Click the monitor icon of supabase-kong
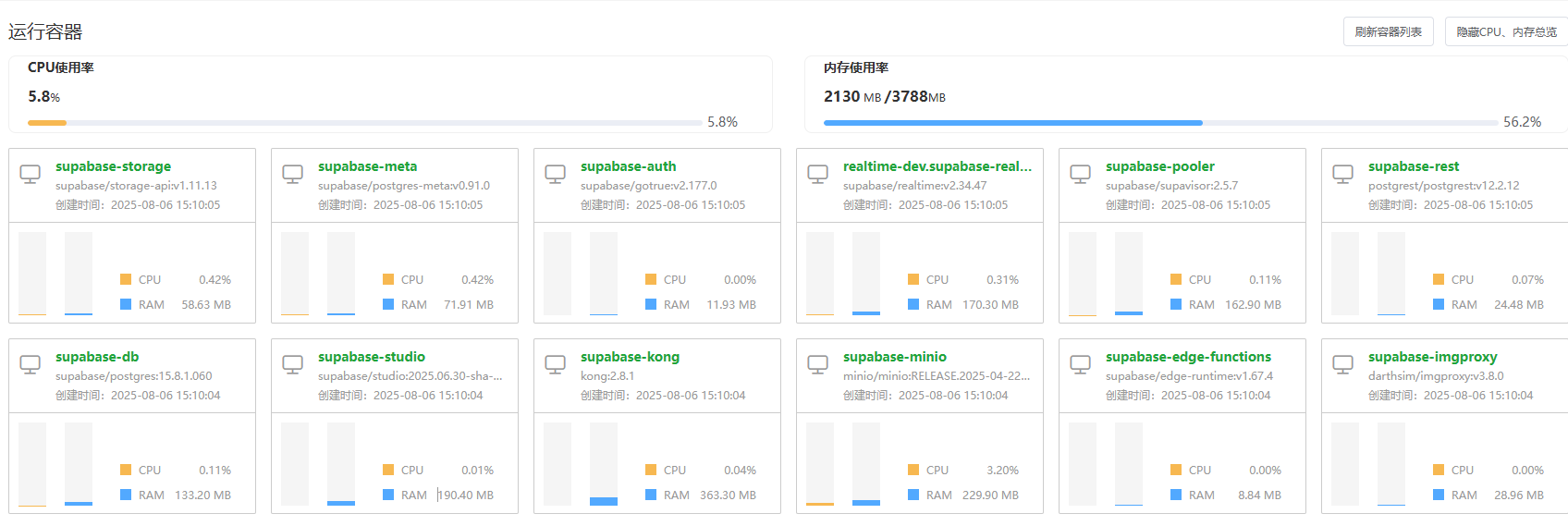Screen dimensions: 1568x526 tap(556, 364)
